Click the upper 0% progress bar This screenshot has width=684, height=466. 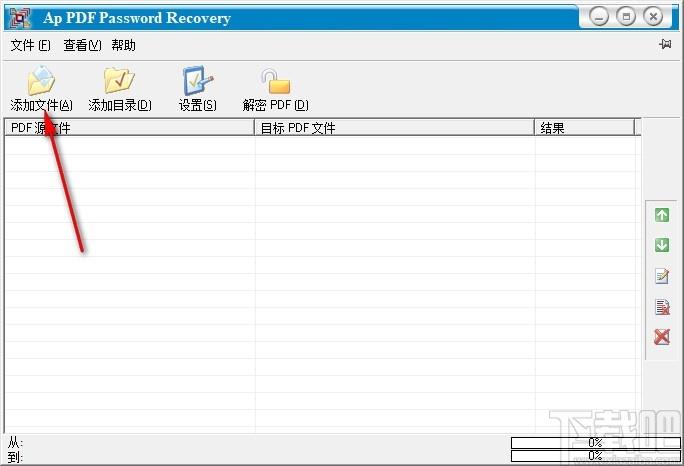pos(595,443)
